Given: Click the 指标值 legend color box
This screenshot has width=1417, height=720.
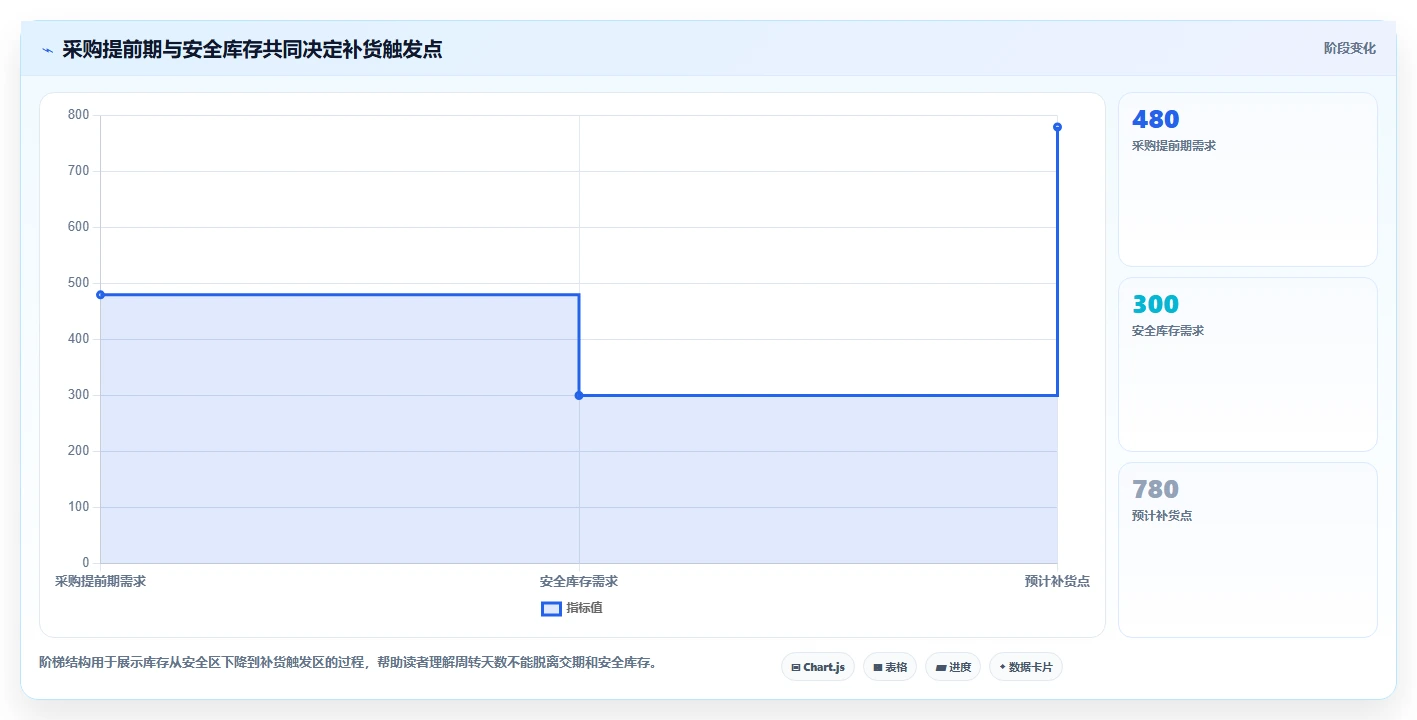Looking at the screenshot, I should 551,608.
